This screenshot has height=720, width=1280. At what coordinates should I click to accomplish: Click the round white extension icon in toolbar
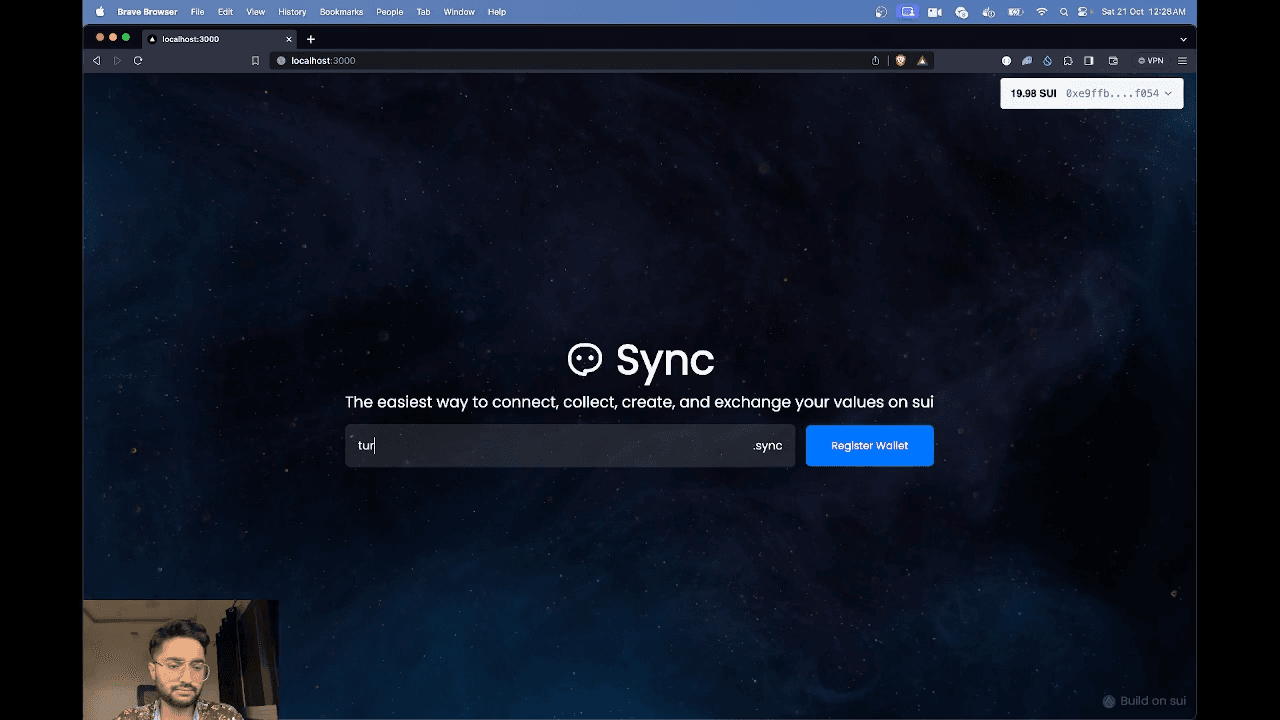coord(1007,61)
